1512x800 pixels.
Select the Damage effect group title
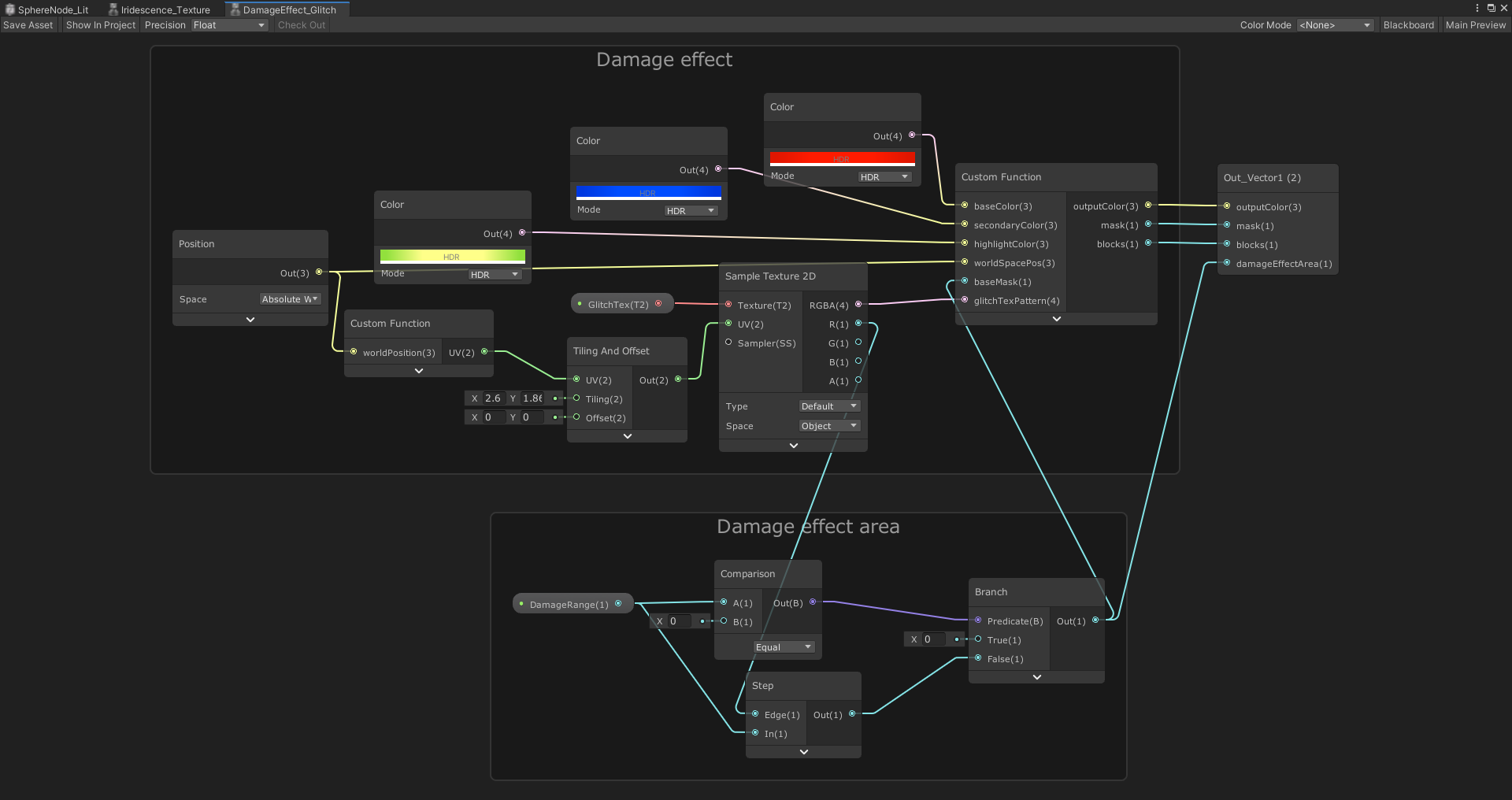coord(664,60)
